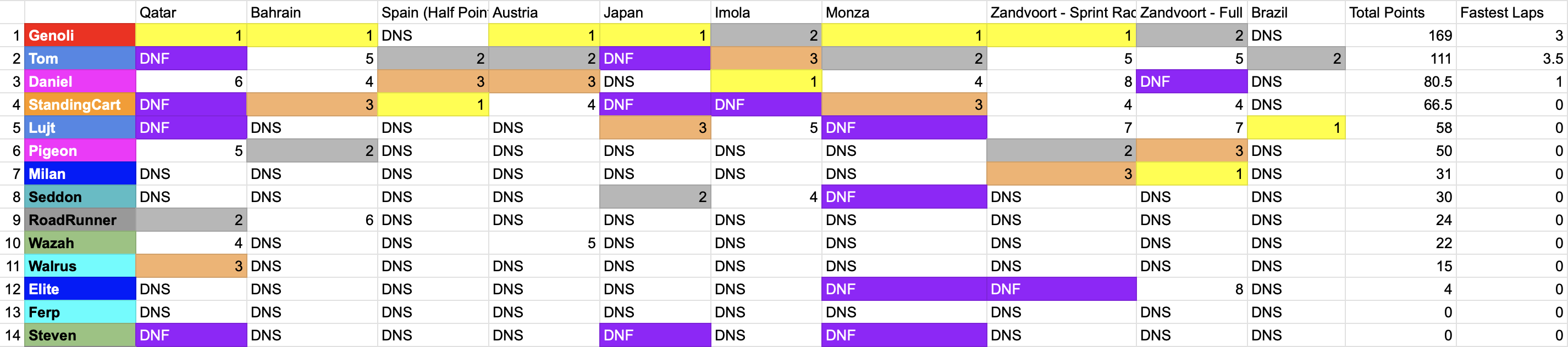Click the RoadRunner grey name cell
The image size is (1568, 347).
[80, 220]
